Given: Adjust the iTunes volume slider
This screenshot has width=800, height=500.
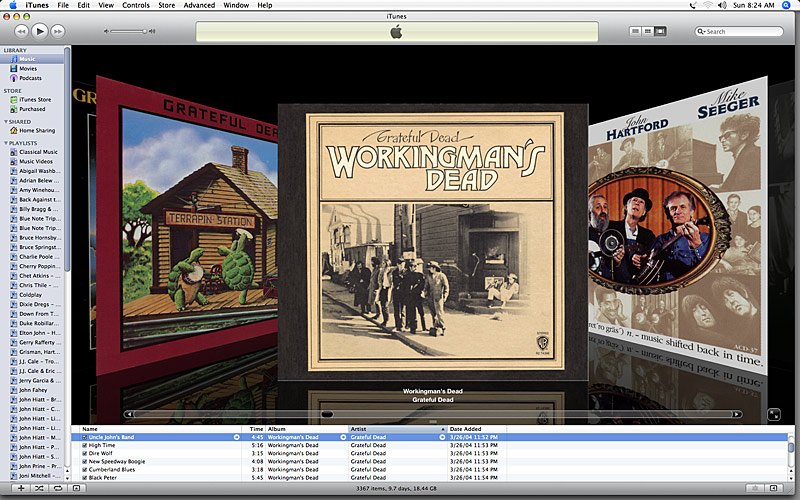Looking at the screenshot, I should [x=130, y=32].
